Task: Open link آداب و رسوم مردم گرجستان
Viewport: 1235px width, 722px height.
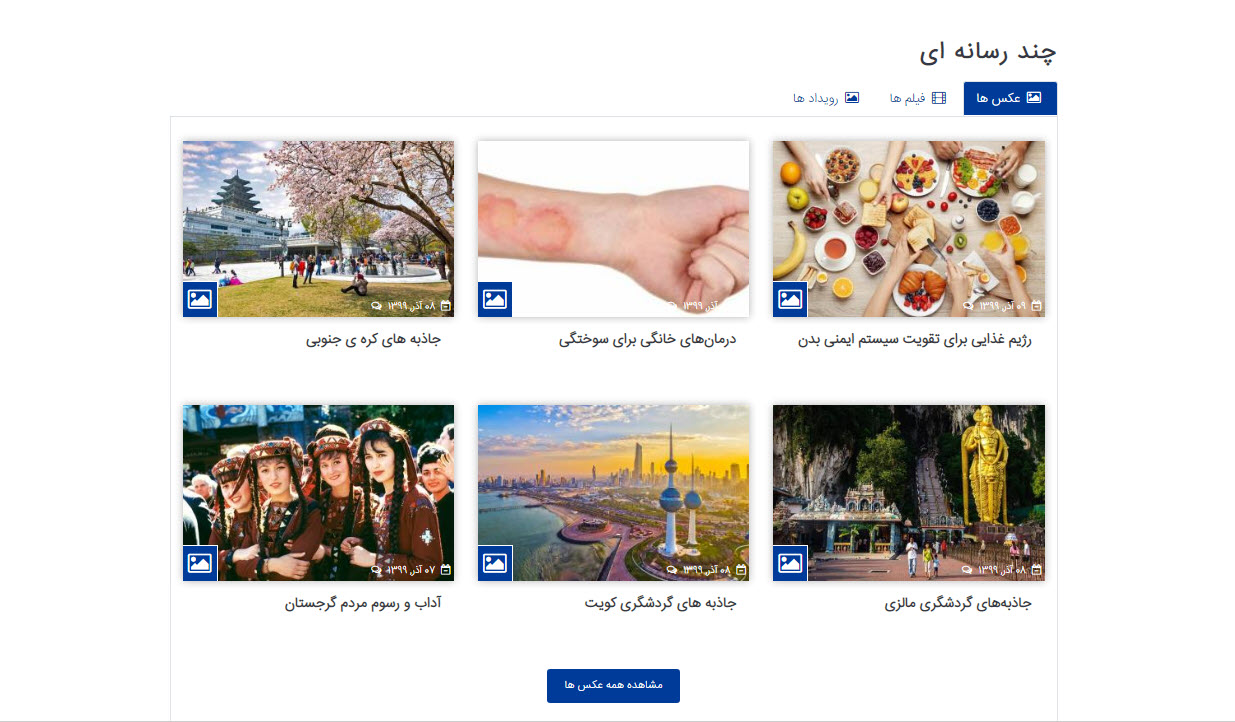Action: 363,604
